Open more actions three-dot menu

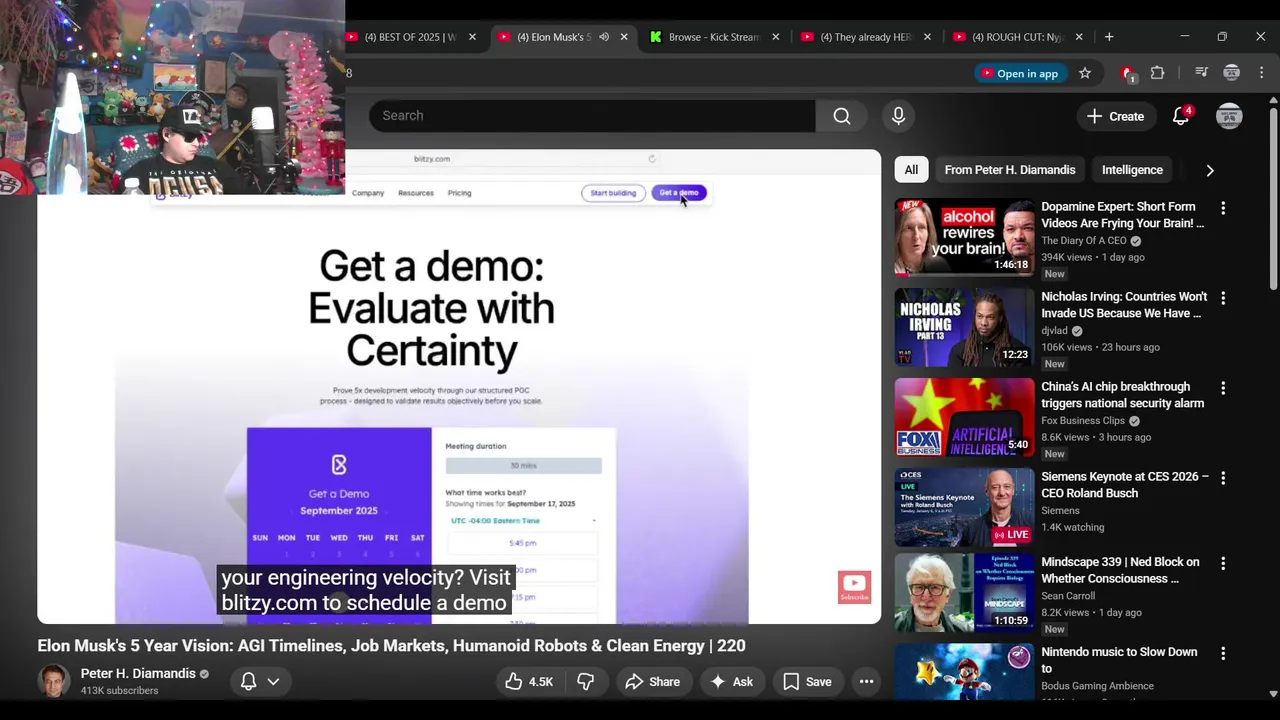(x=867, y=682)
